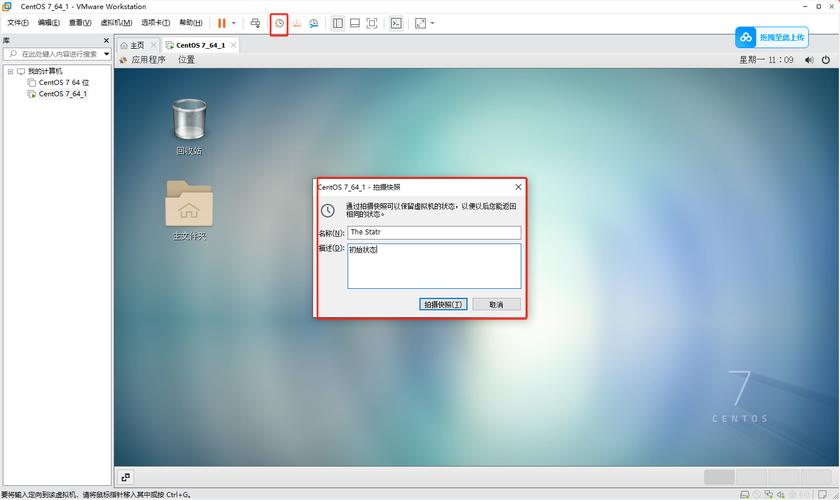The image size is (840, 500).
Task: Close the library panel
Action: pyautogui.click(x=106, y=40)
